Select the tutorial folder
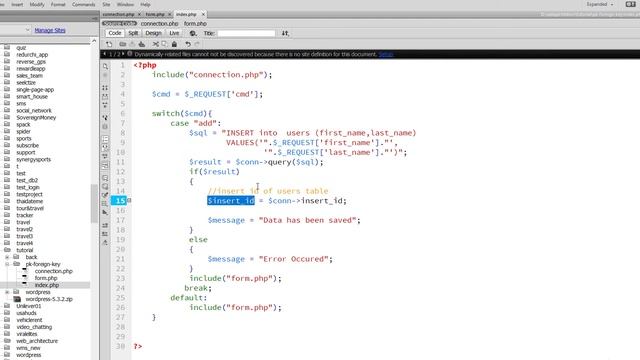The height and width of the screenshot is (360, 640). pos(24,250)
